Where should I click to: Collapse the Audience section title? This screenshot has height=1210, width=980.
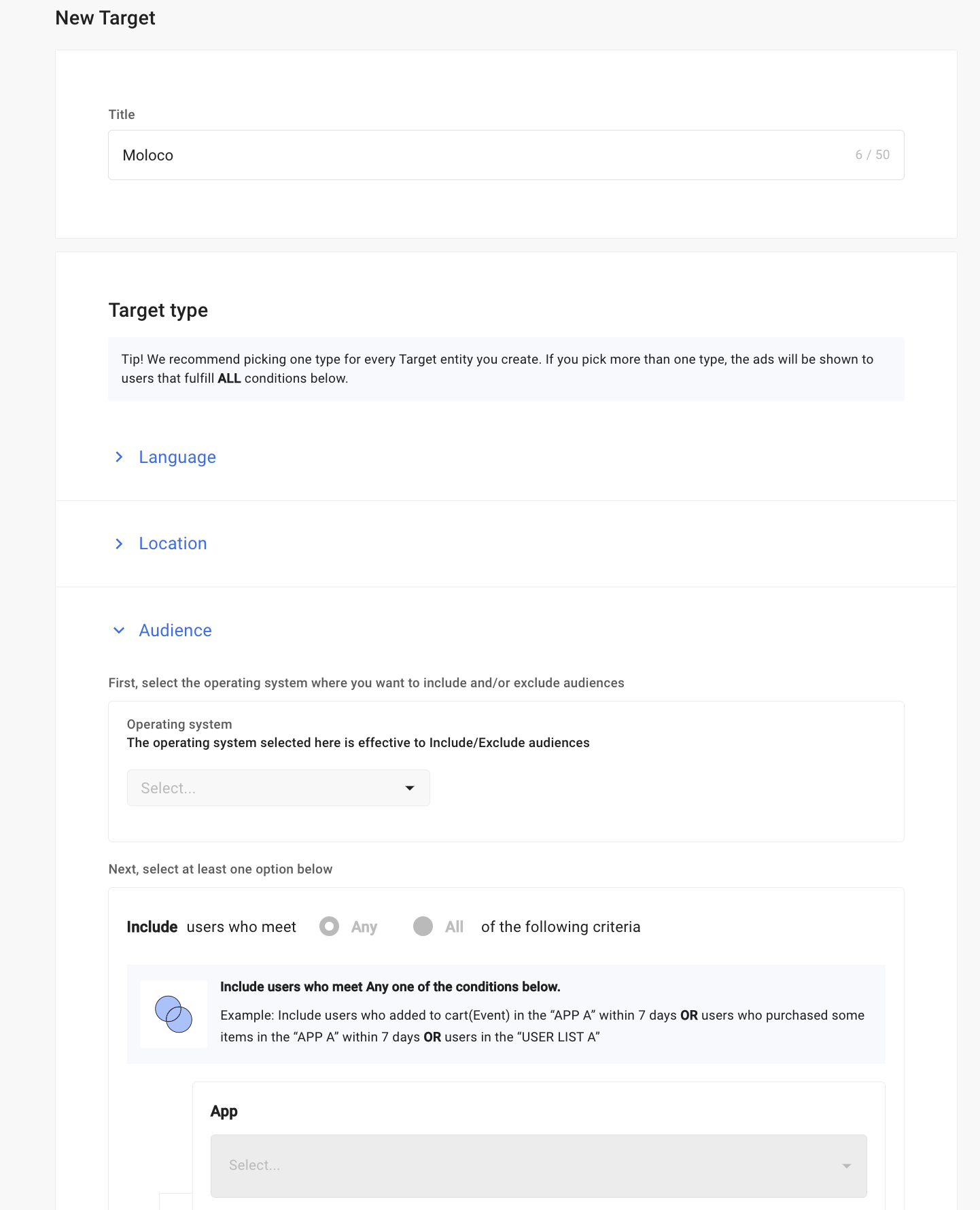(175, 631)
